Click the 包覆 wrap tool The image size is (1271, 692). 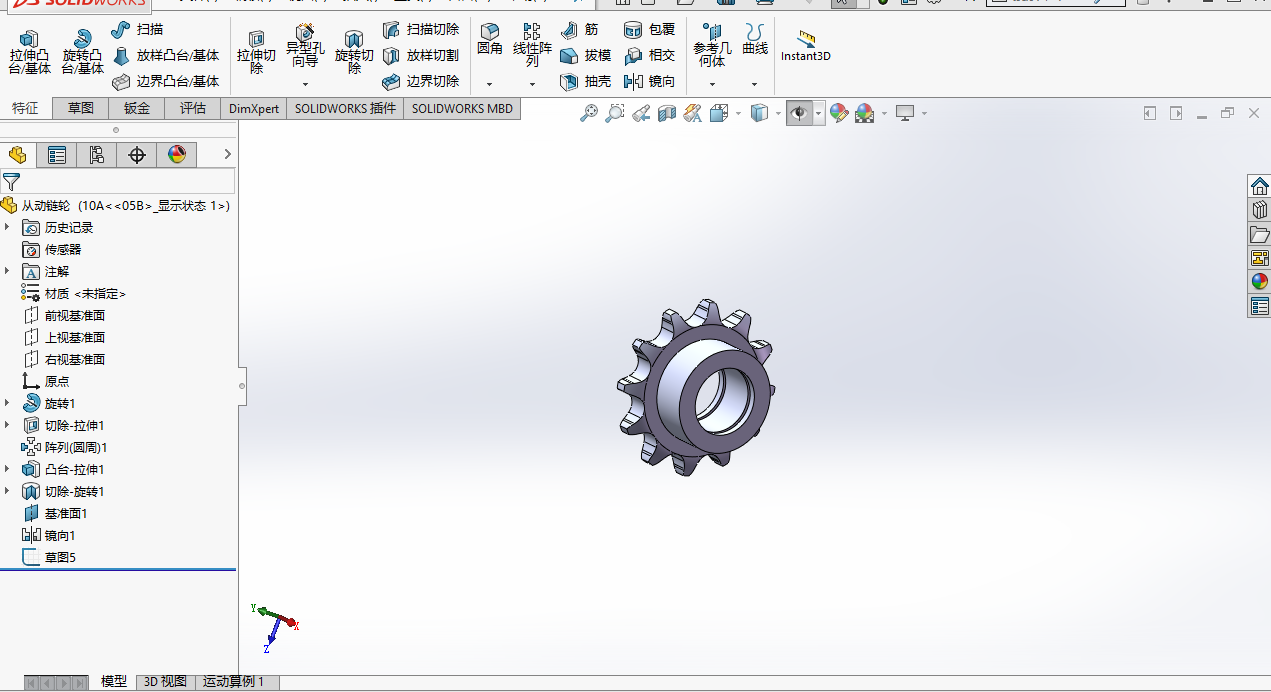tap(649, 29)
